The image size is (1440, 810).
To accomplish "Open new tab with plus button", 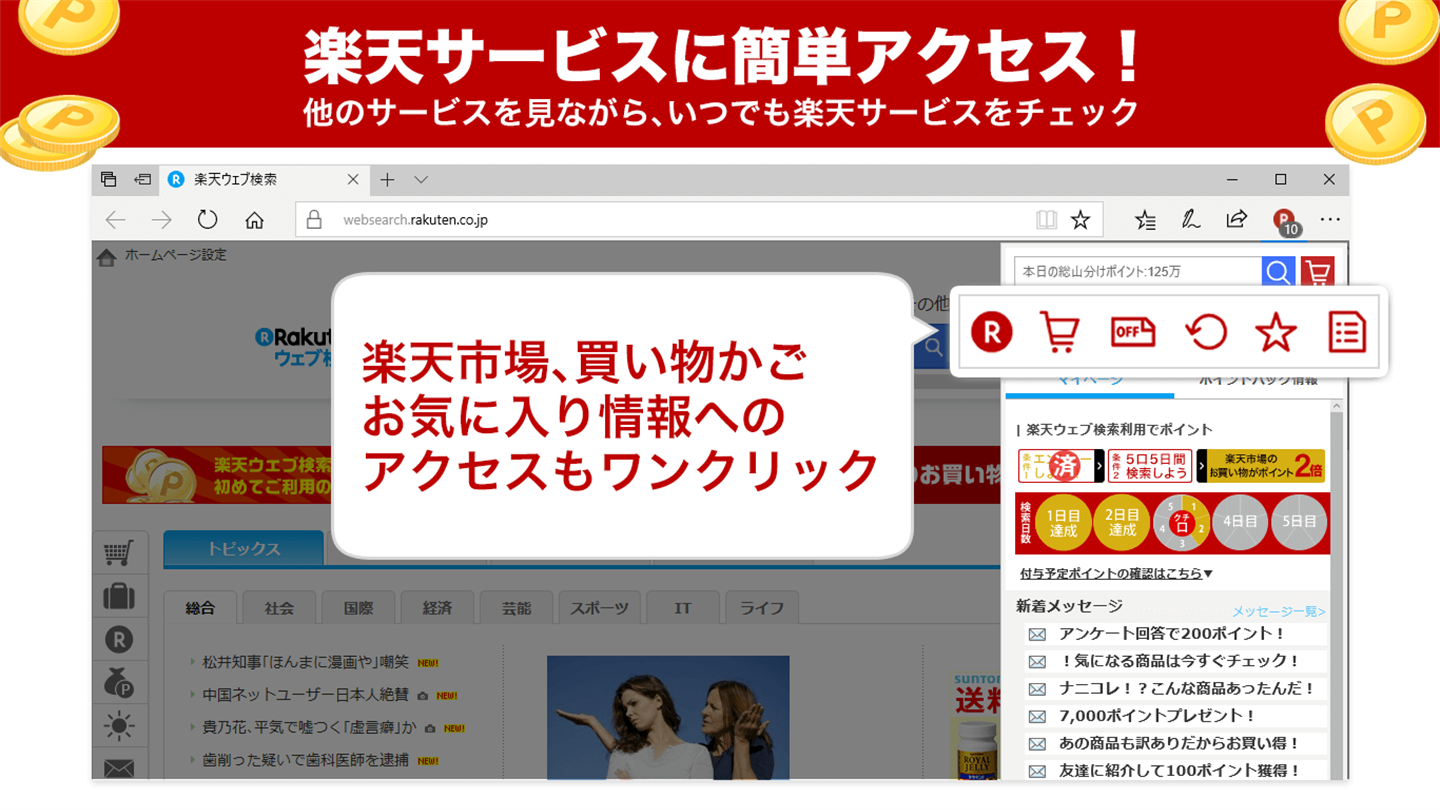I will click(387, 180).
